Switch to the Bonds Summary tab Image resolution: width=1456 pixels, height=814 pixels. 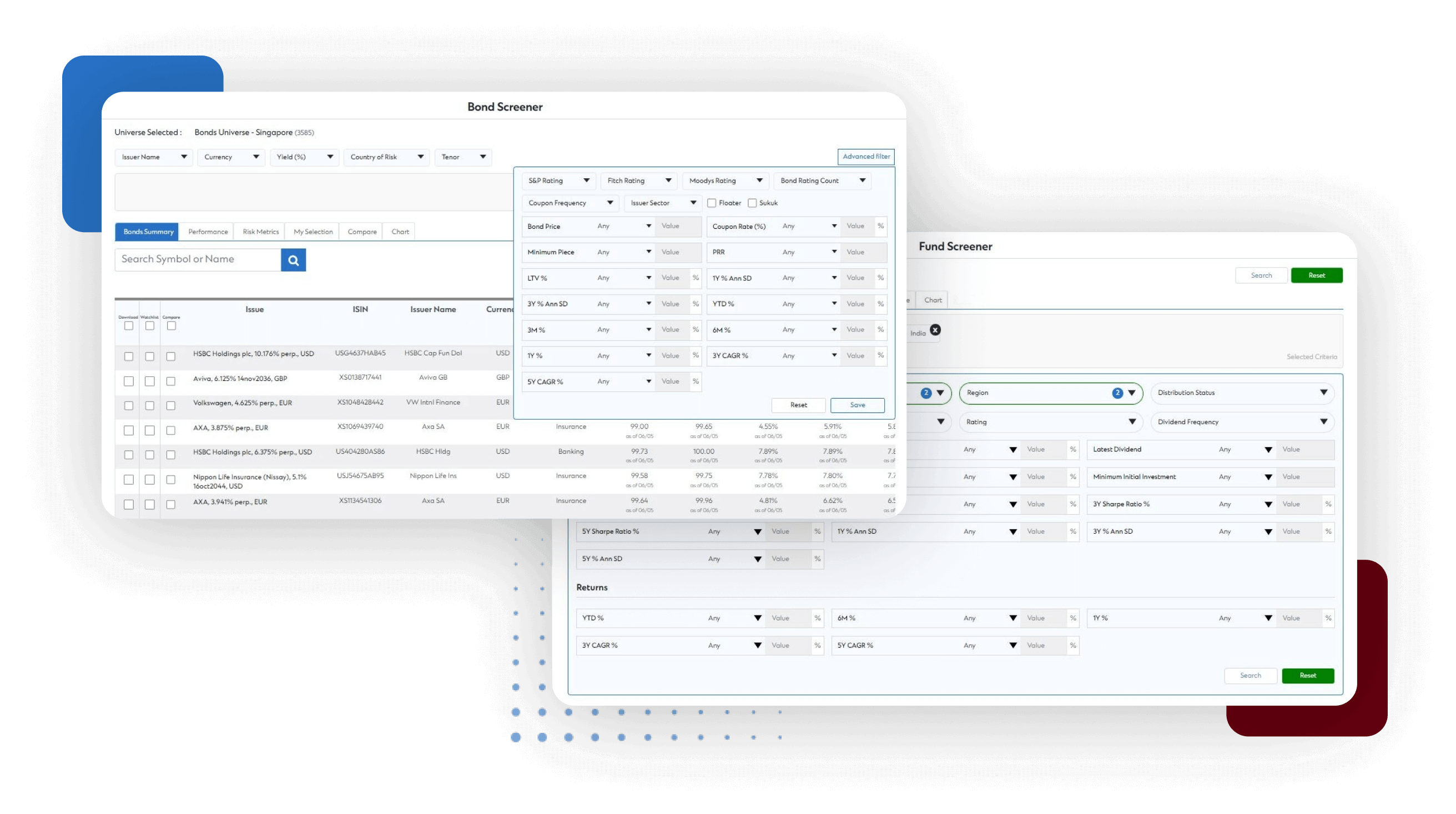147,232
